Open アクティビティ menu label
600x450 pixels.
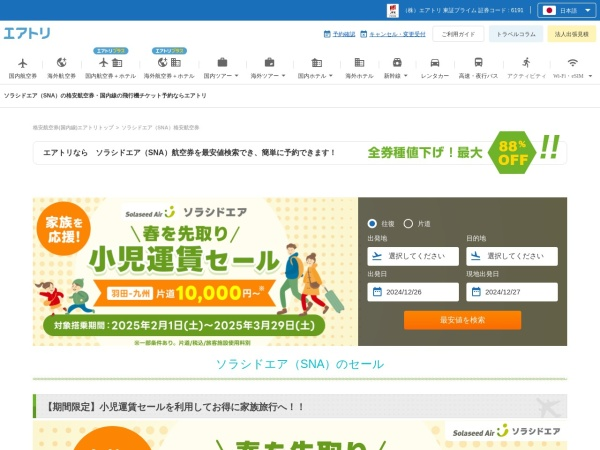pos(527,76)
